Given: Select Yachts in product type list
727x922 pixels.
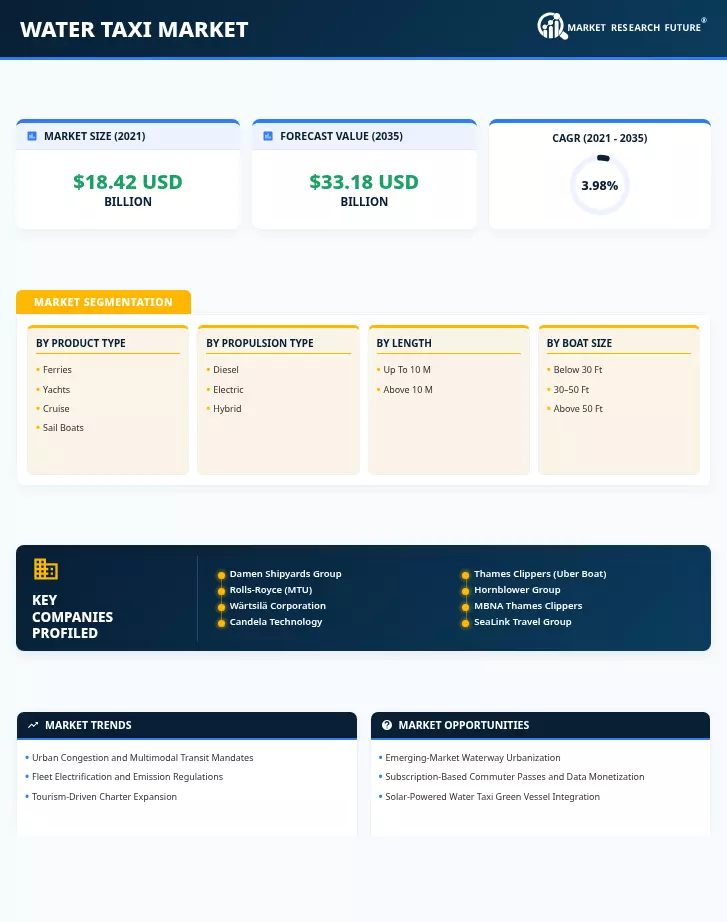Looking at the screenshot, I should (56, 389).
